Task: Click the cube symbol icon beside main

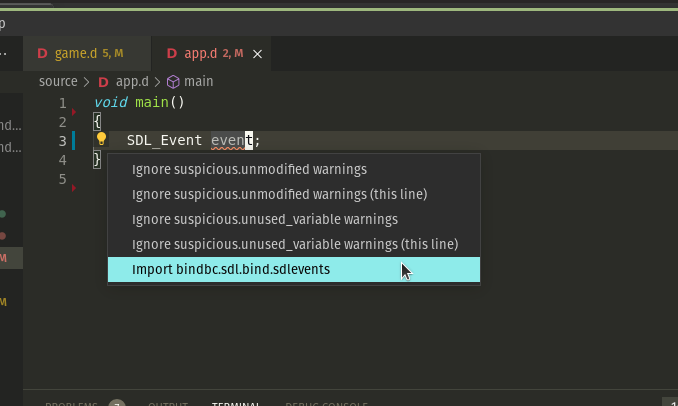Action: (173, 82)
